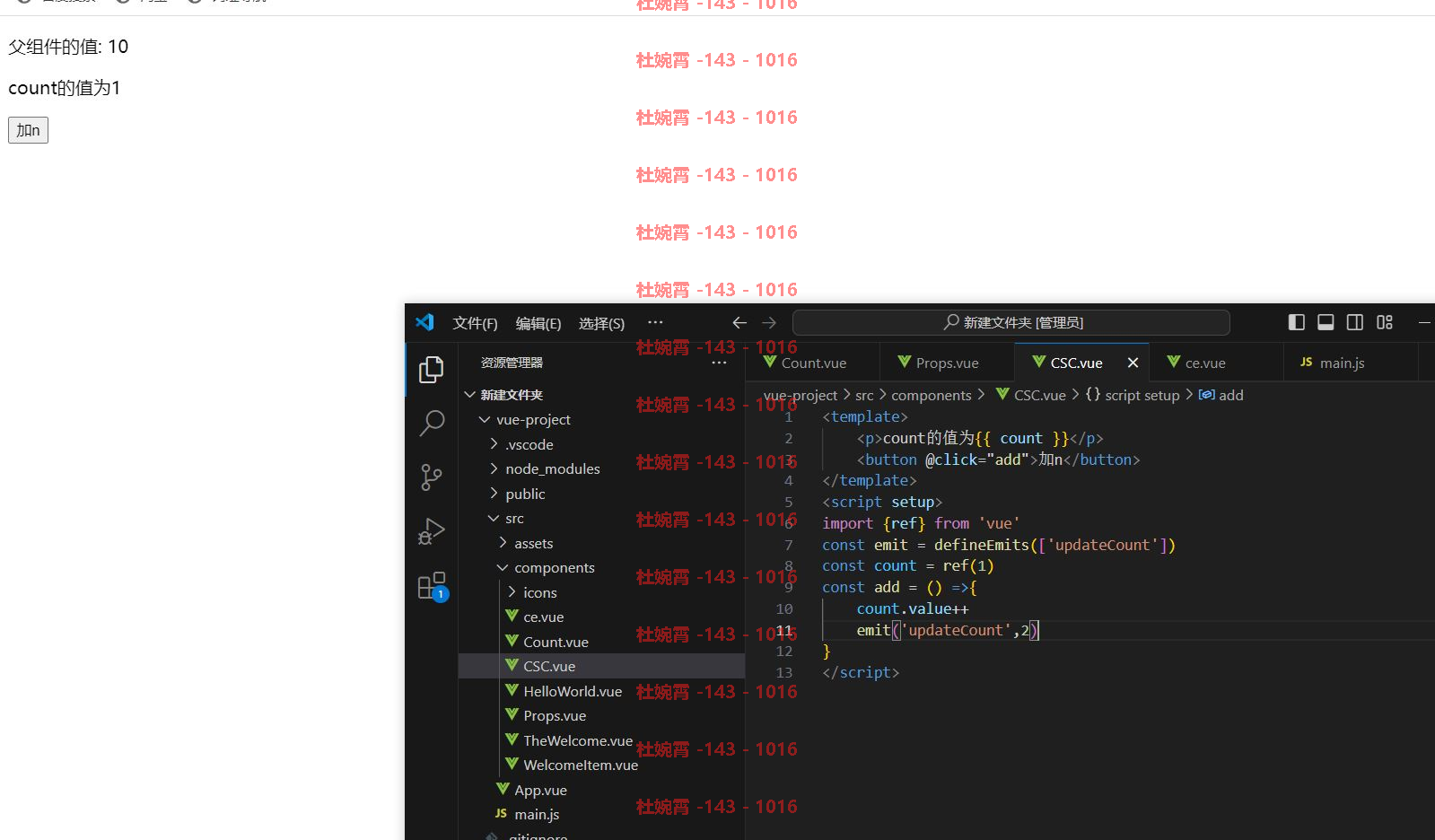Switch to the Count.vue tab
The width and height of the screenshot is (1435, 840).
813,363
